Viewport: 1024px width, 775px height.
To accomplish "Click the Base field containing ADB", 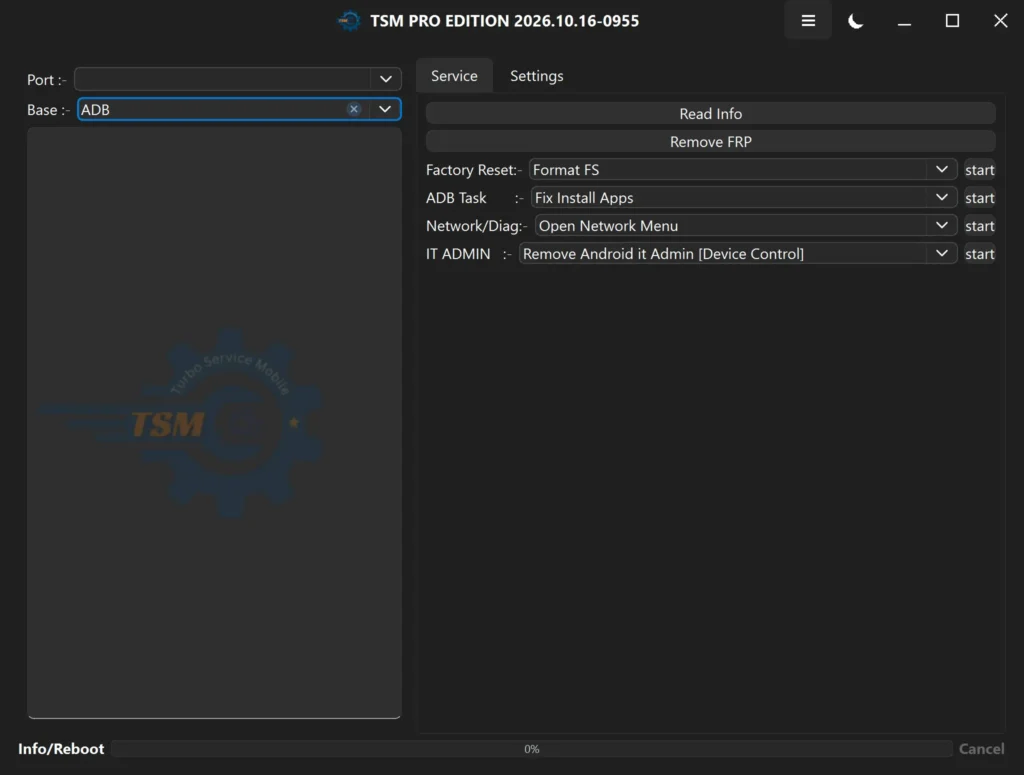I will point(239,109).
